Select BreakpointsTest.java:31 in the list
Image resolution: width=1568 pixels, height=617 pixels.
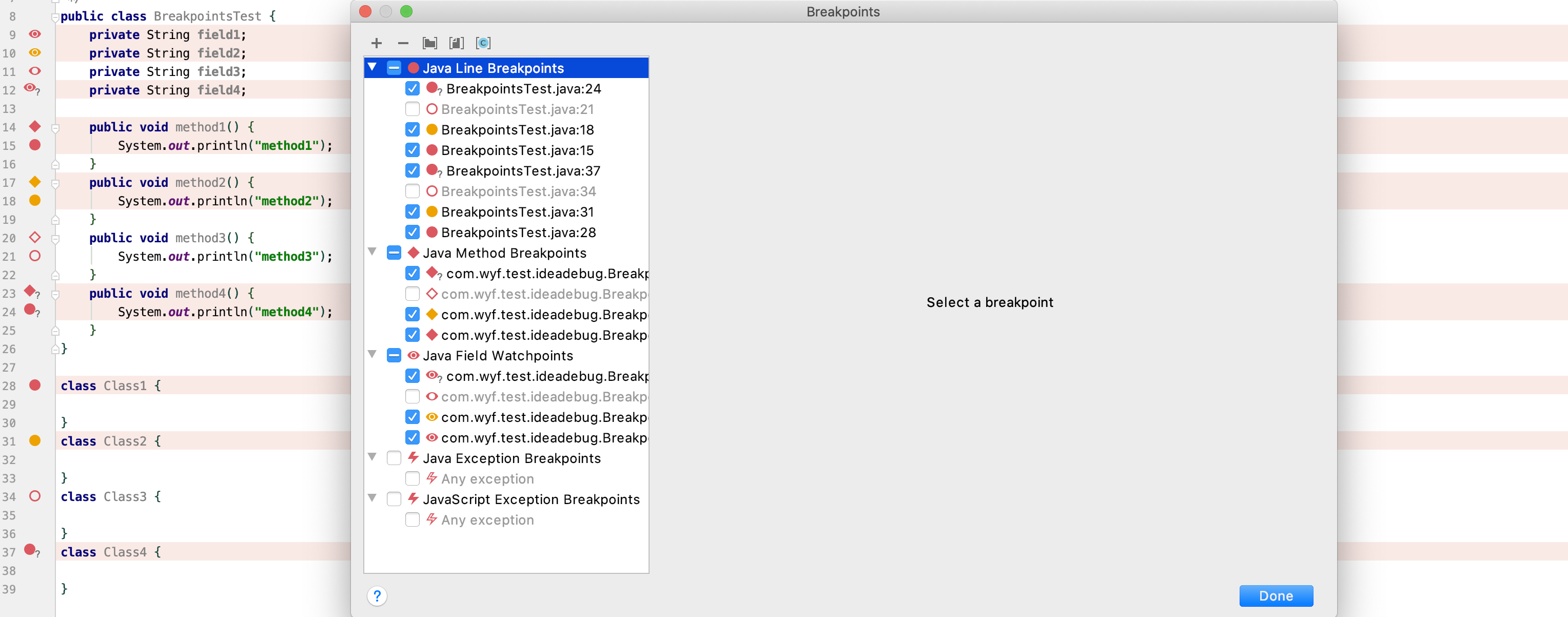click(x=517, y=211)
